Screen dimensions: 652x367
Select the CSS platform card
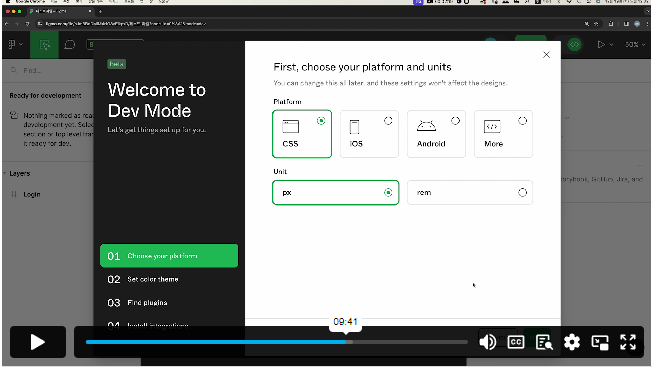(x=302, y=134)
